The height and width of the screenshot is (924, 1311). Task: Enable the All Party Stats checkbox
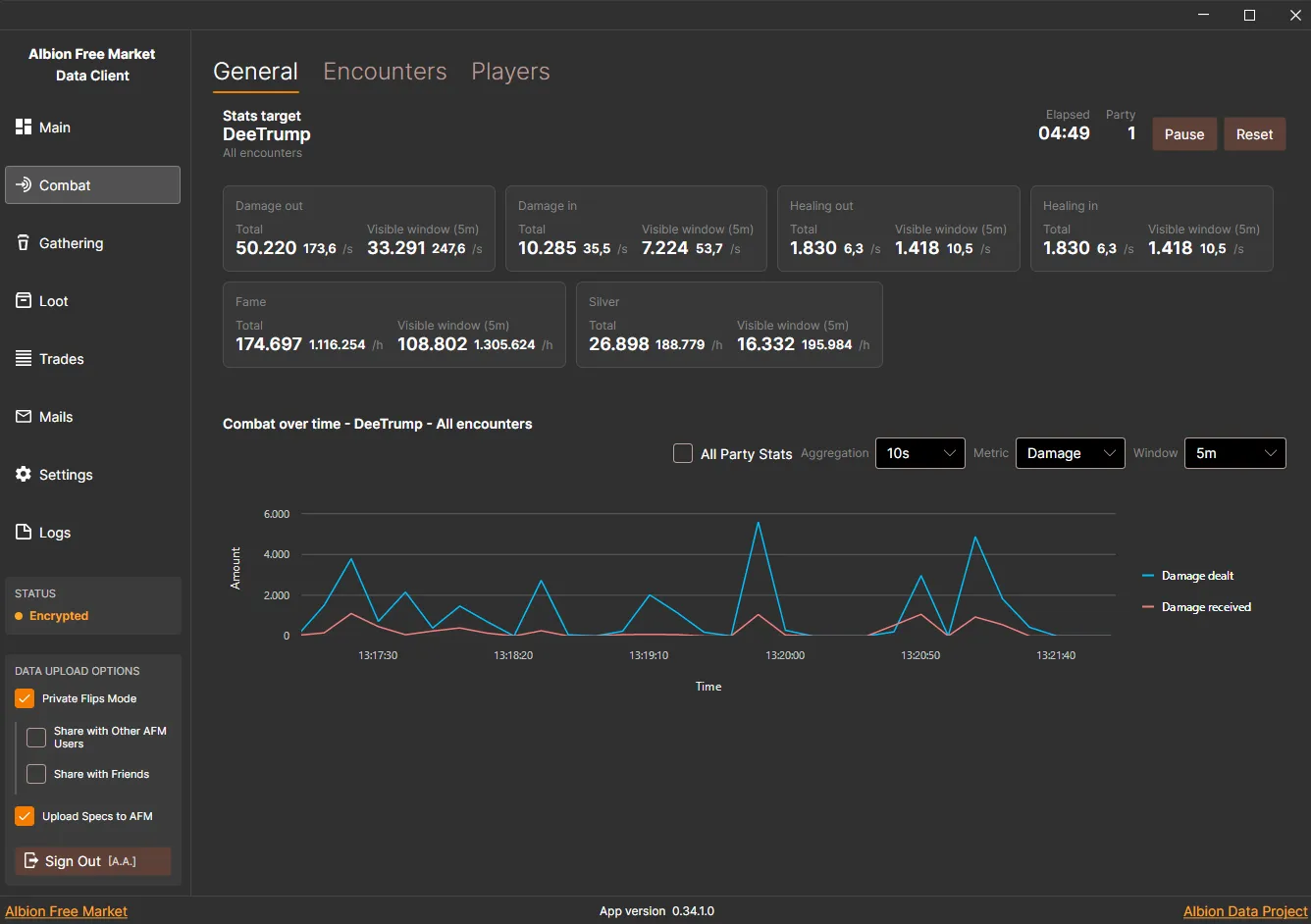coord(683,453)
